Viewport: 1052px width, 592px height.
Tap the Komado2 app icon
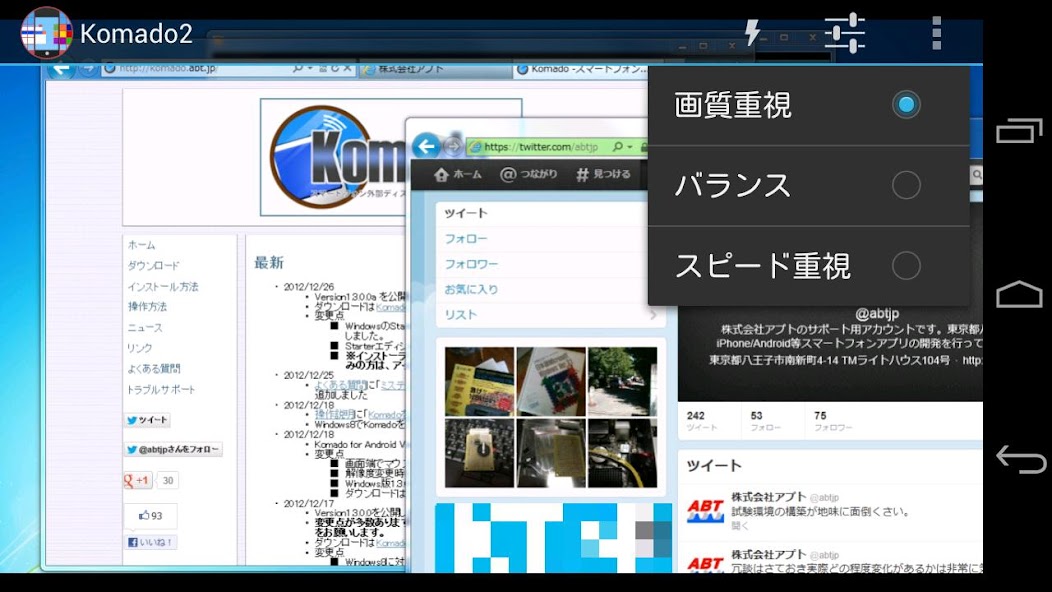pos(46,33)
